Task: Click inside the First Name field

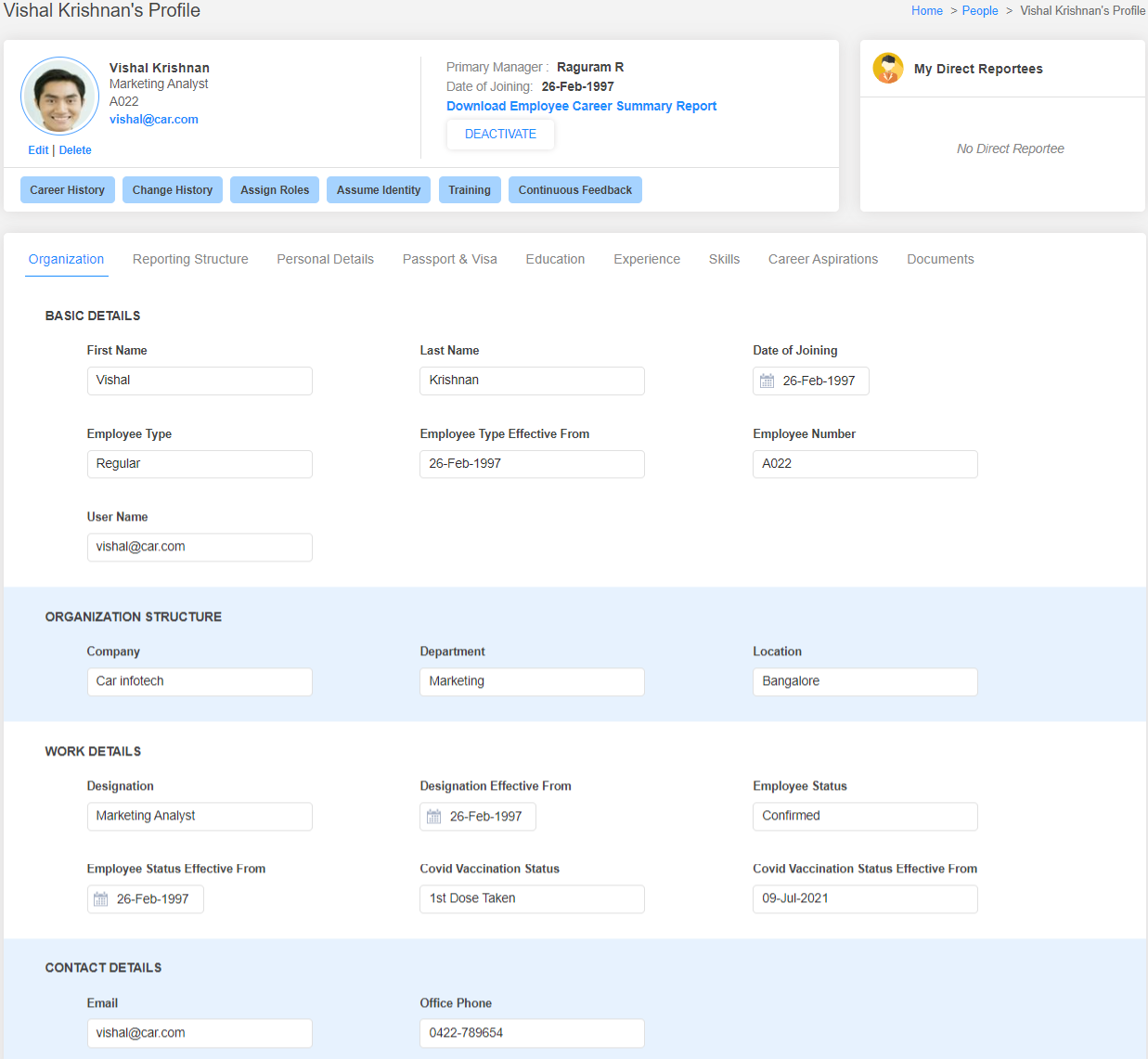Action: (200, 381)
